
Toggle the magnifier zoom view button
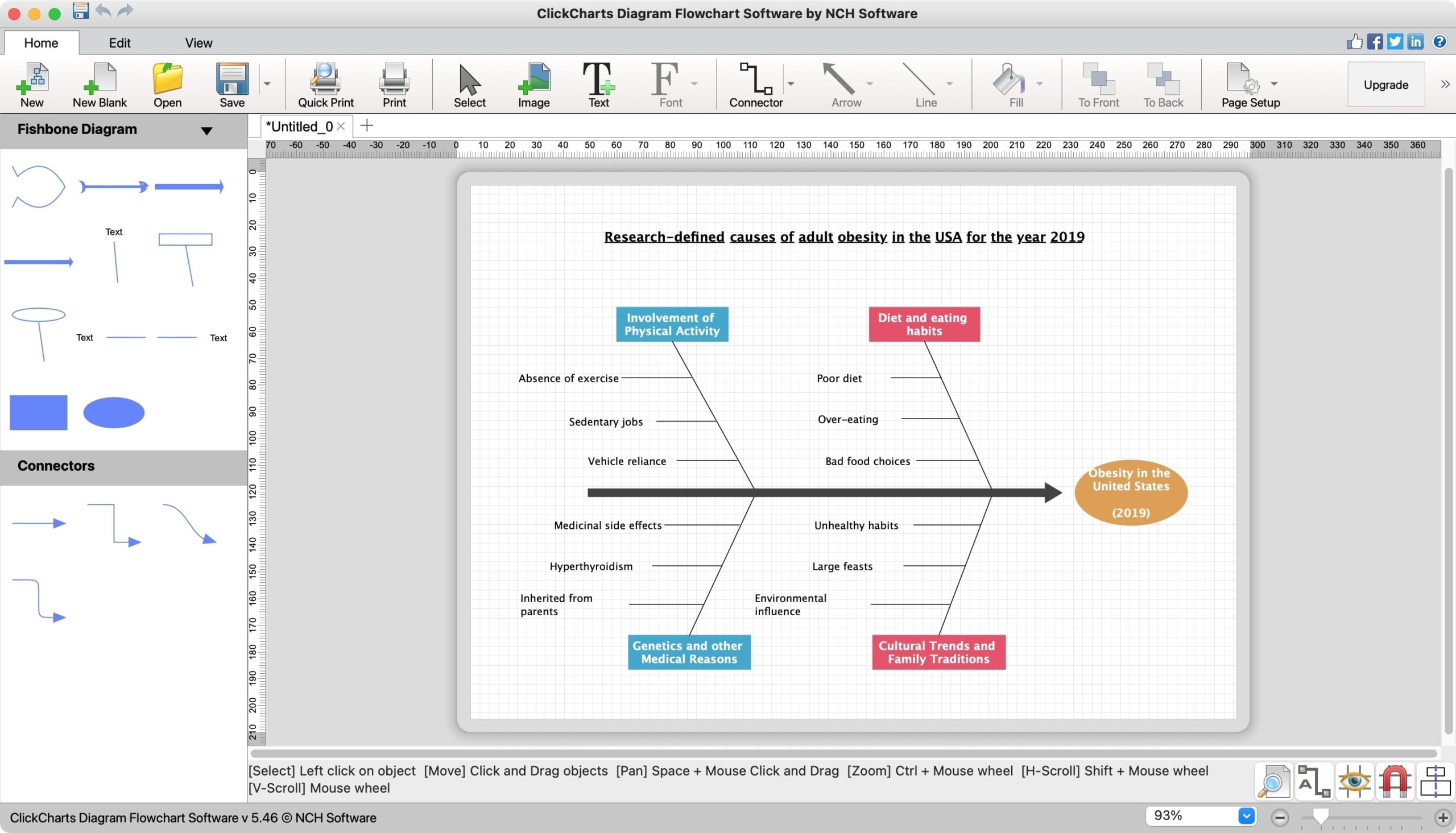point(1273,781)
